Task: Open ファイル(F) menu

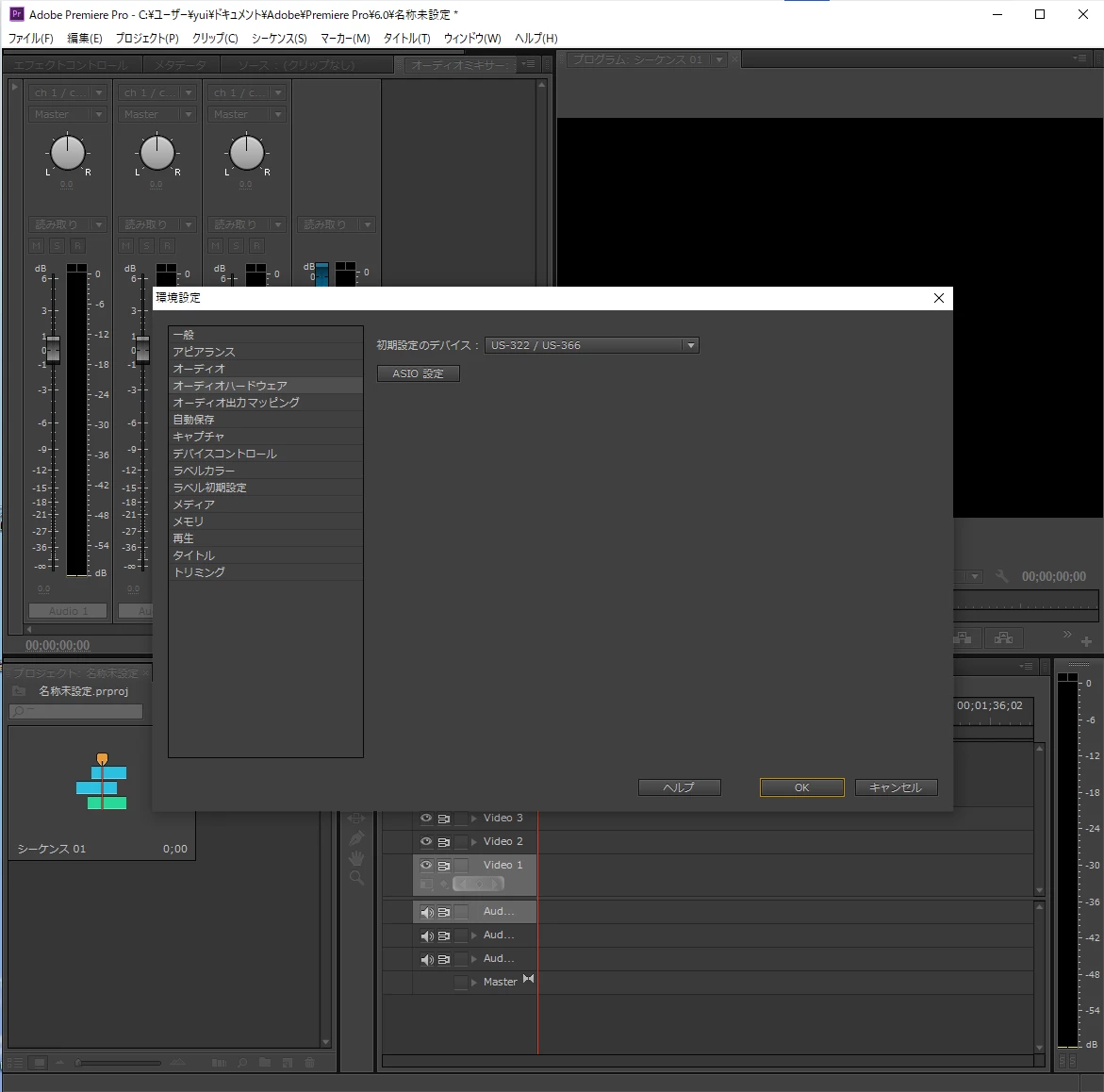Action: point(30,38)
